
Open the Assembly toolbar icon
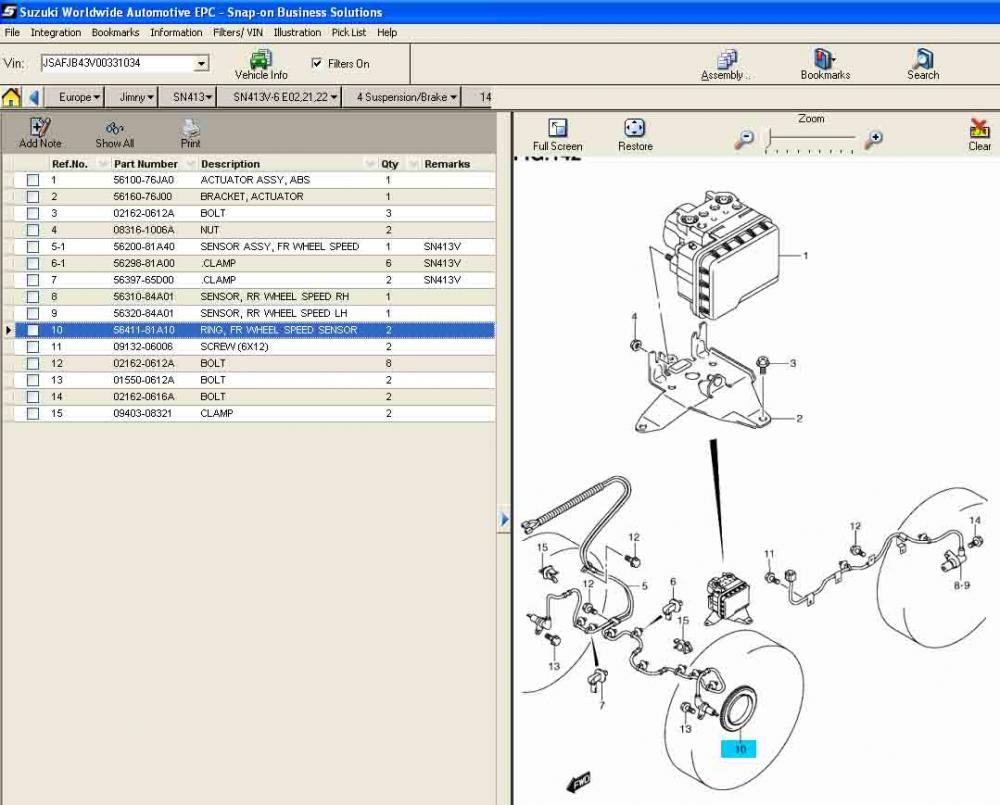pos(726,60)
